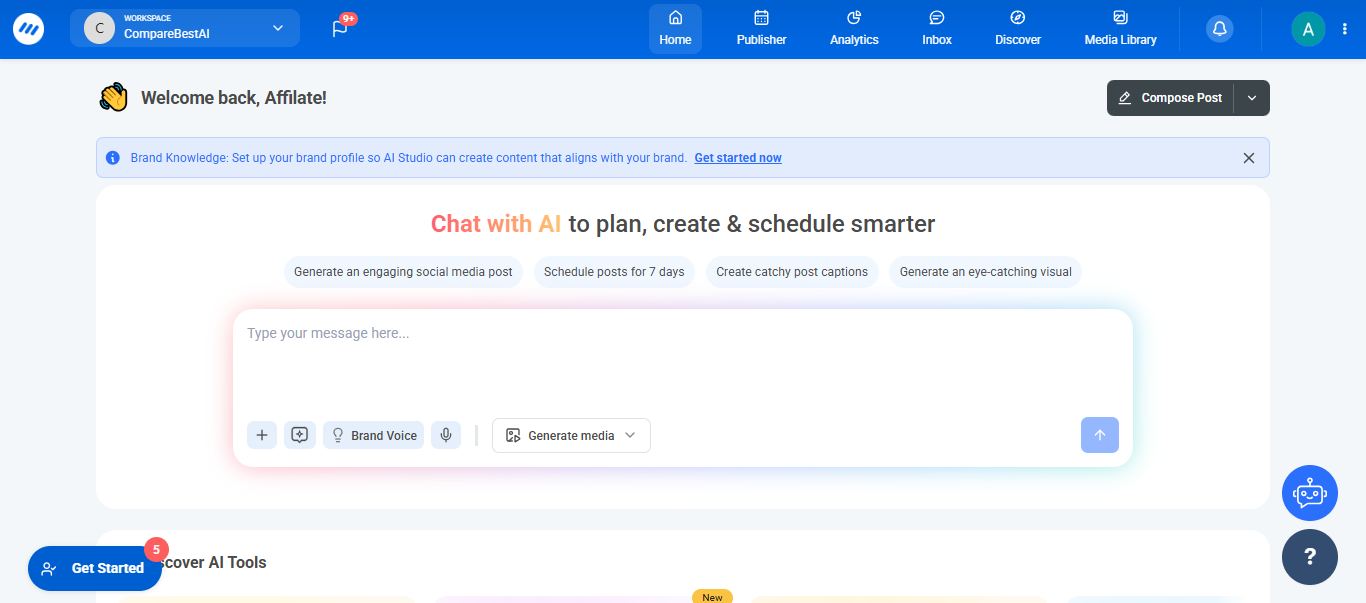Select Schedule posts for 7 days suggestion
Screen dimensions: 1366x603
(x=614, y=272)
